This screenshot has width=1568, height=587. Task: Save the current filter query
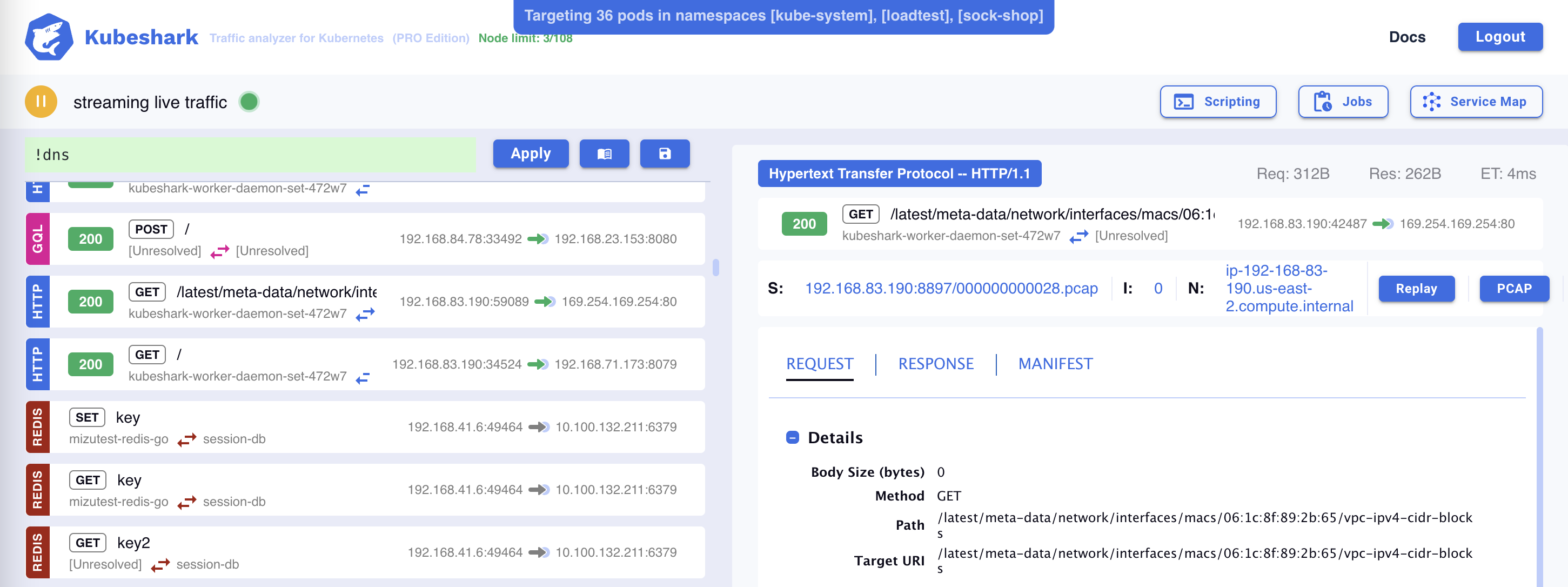664,154
